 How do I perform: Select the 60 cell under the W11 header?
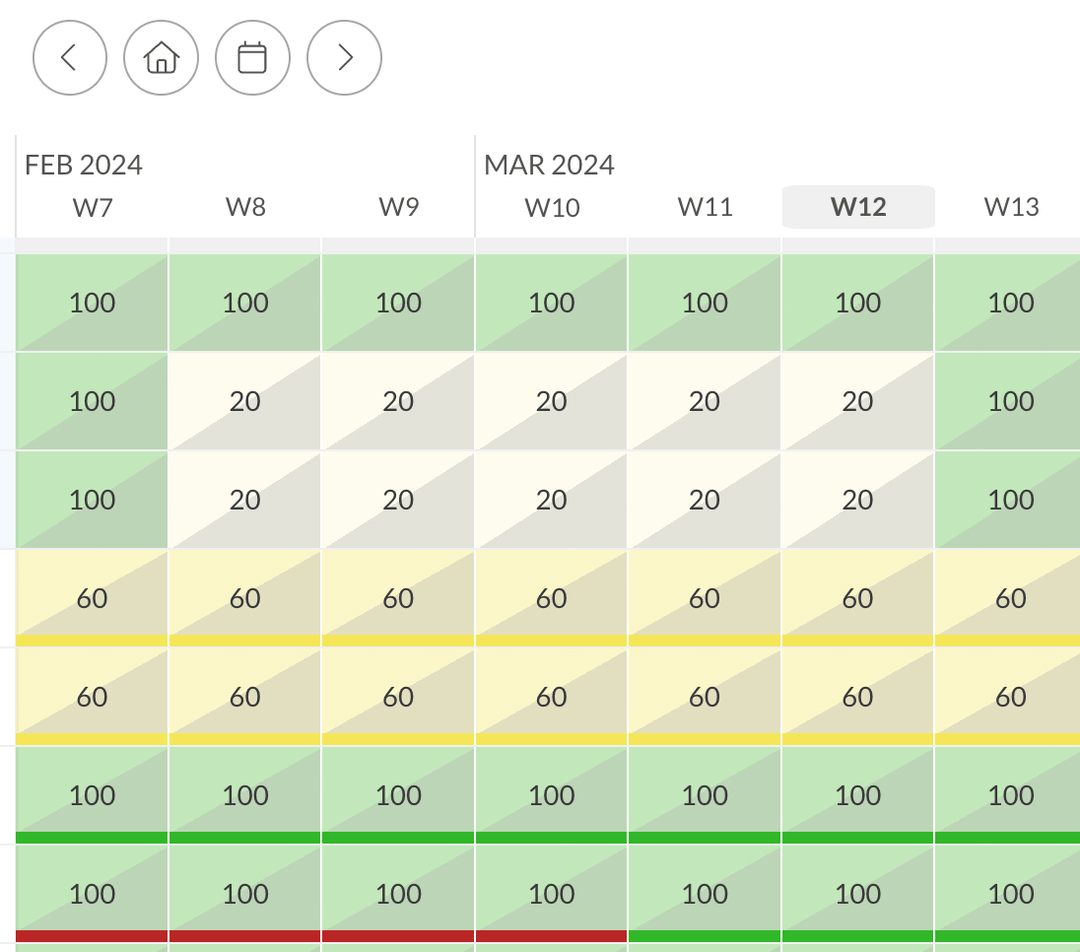(x=704, y=597)
